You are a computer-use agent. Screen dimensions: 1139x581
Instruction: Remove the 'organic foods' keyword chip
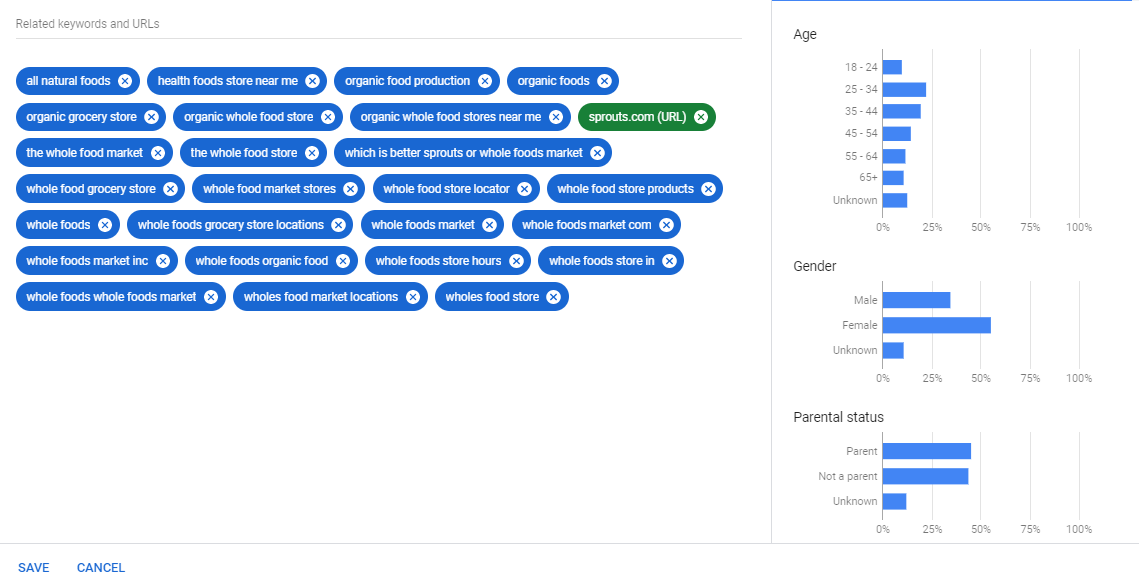point(603,81)
